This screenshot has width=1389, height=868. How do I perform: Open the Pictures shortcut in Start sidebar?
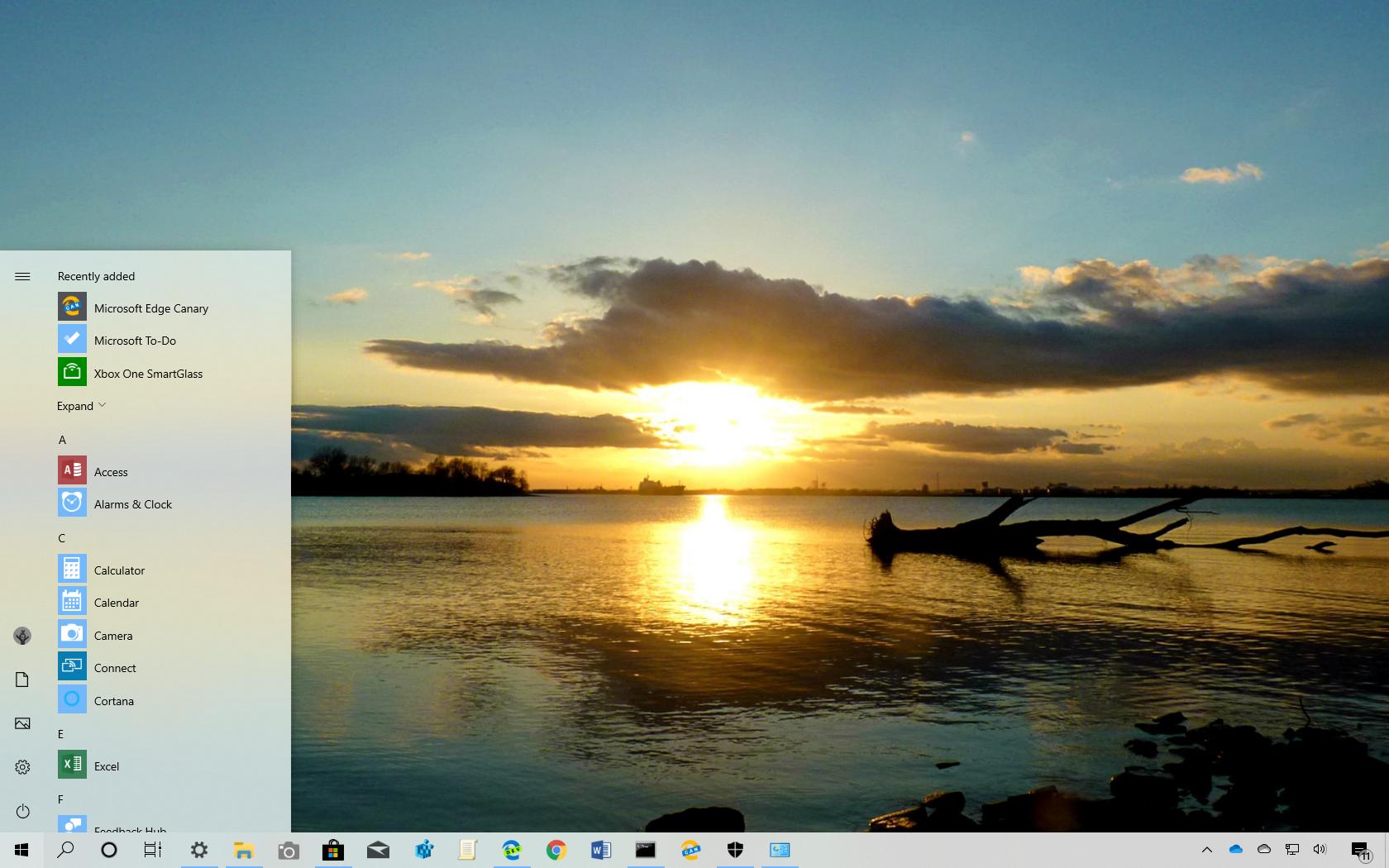tap(22, 723)
